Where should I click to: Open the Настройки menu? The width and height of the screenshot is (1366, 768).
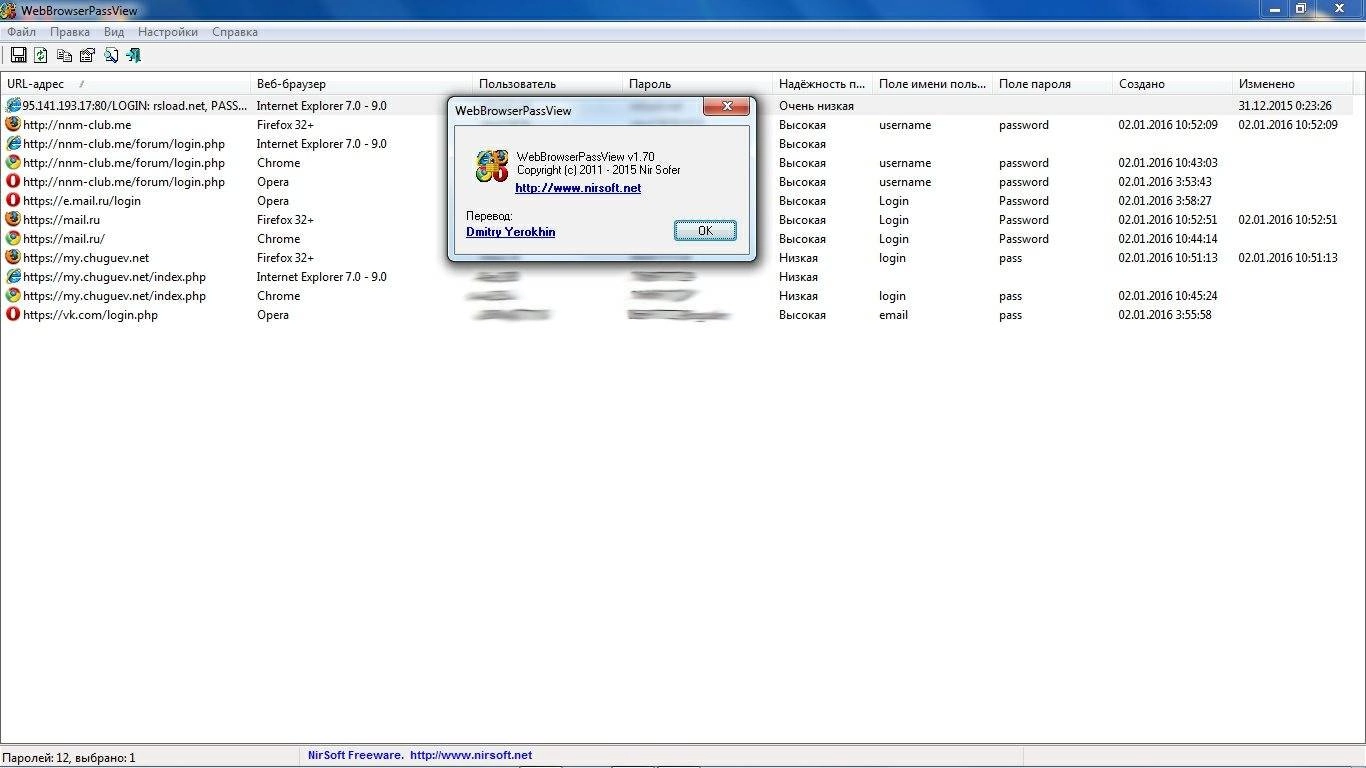(x=168, y=32)
